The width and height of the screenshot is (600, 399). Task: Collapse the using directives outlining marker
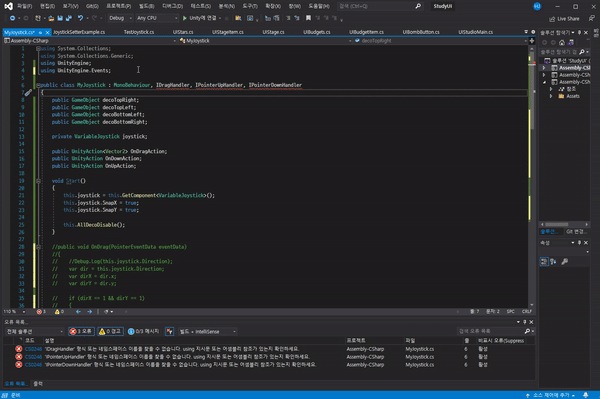coord(38,49)
